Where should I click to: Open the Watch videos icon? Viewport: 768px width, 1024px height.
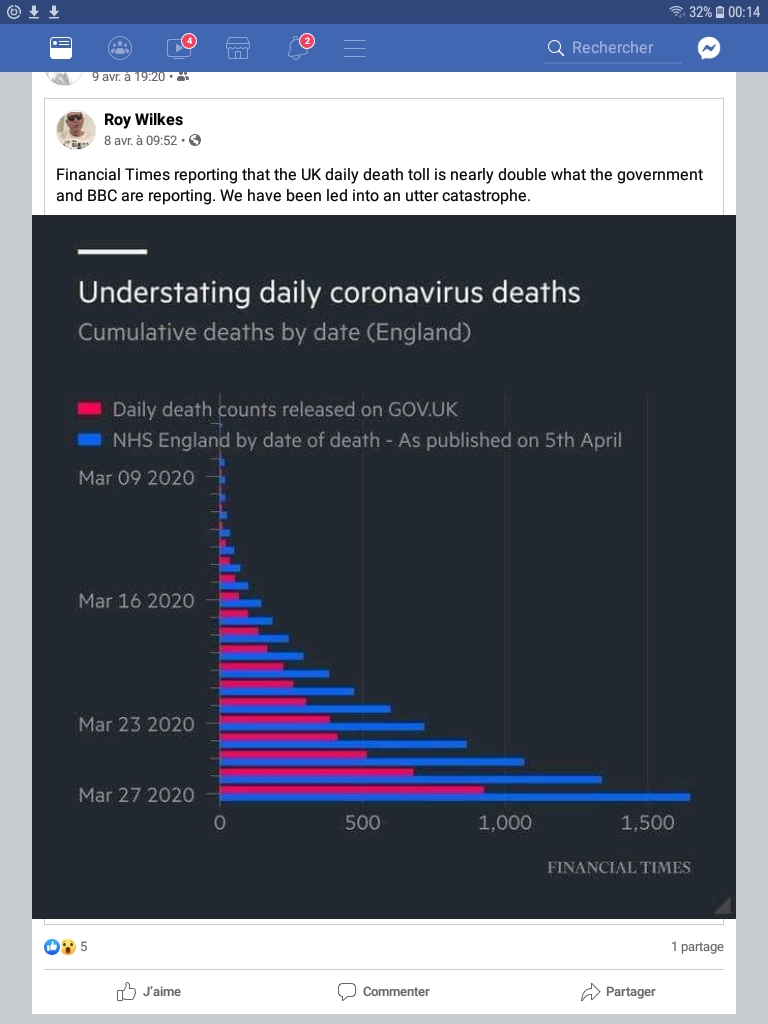(x=179, y=47)
